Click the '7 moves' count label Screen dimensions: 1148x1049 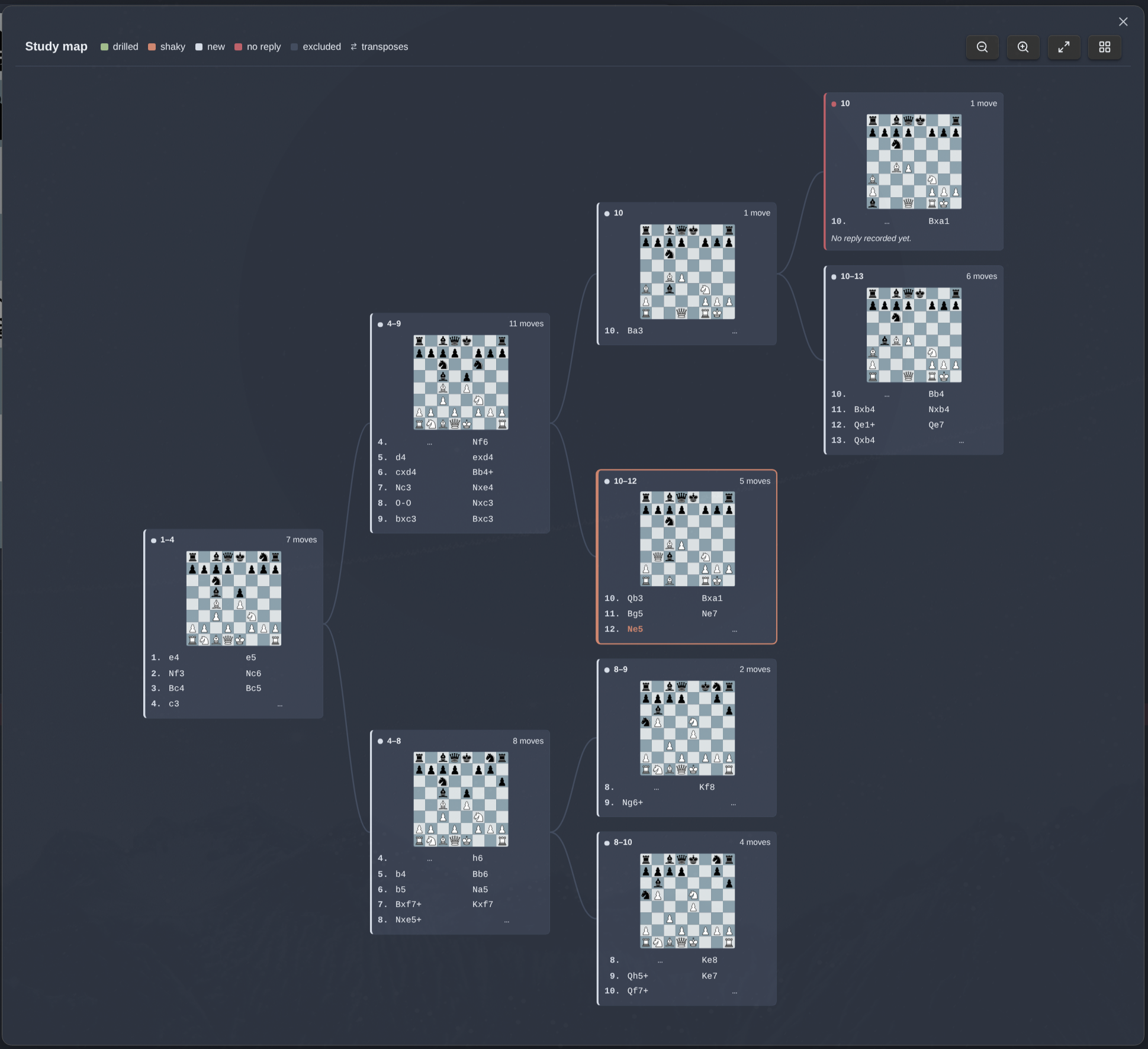point(301,540)
